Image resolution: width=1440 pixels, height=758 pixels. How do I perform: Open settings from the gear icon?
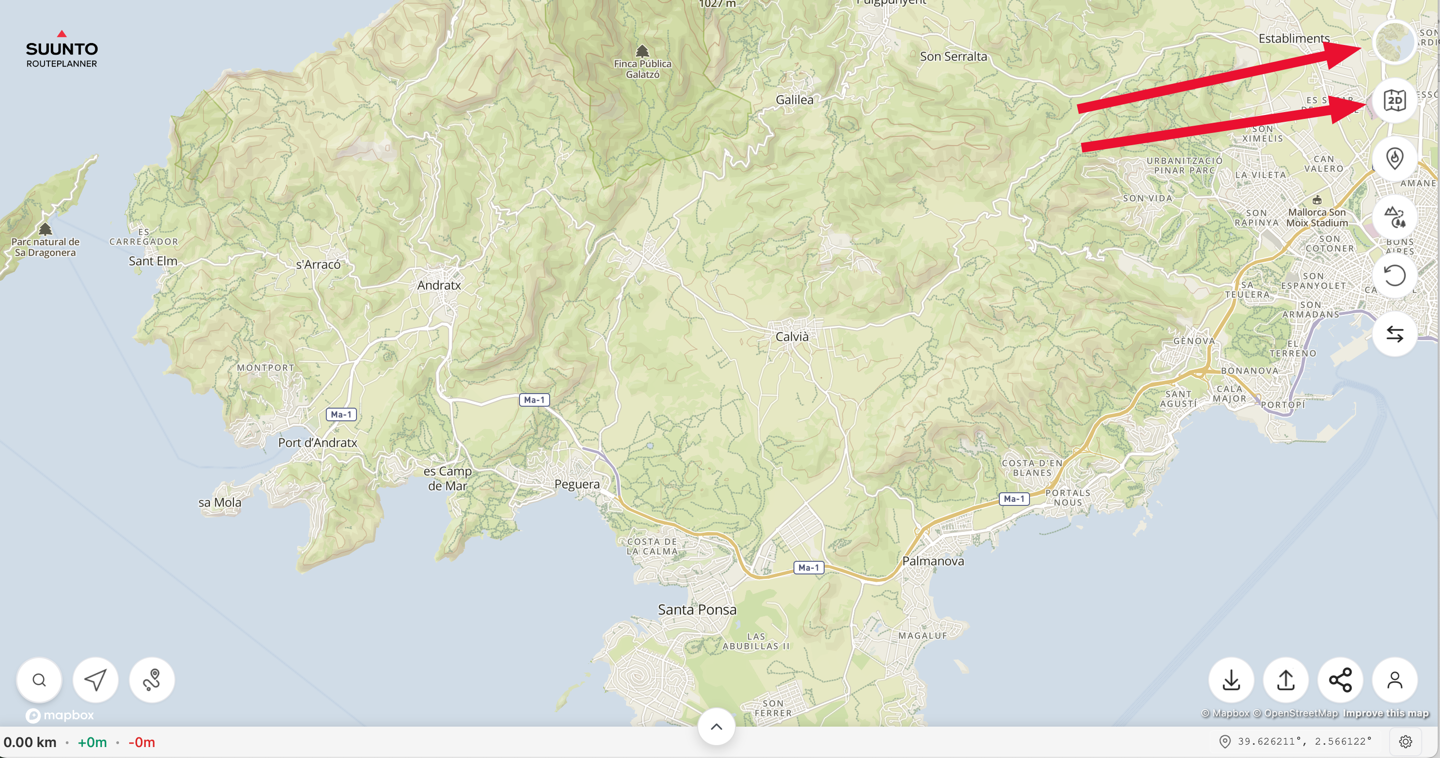(x=1405, y=742)
